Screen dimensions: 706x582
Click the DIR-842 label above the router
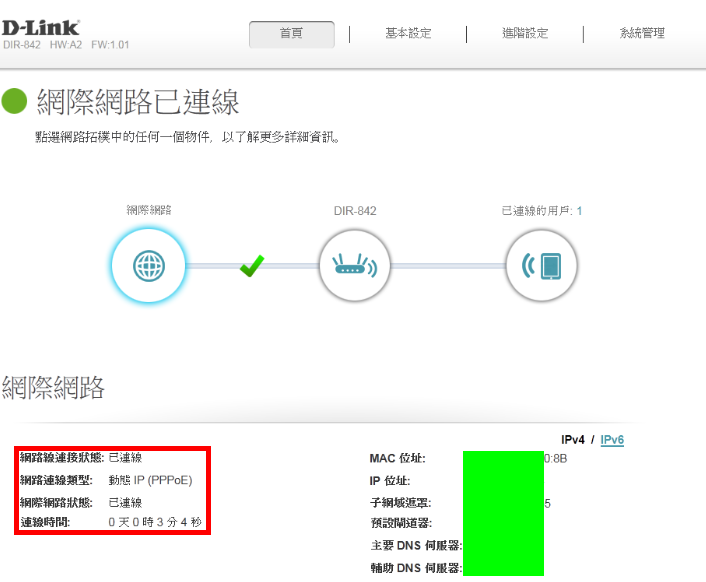pos(354,211)
